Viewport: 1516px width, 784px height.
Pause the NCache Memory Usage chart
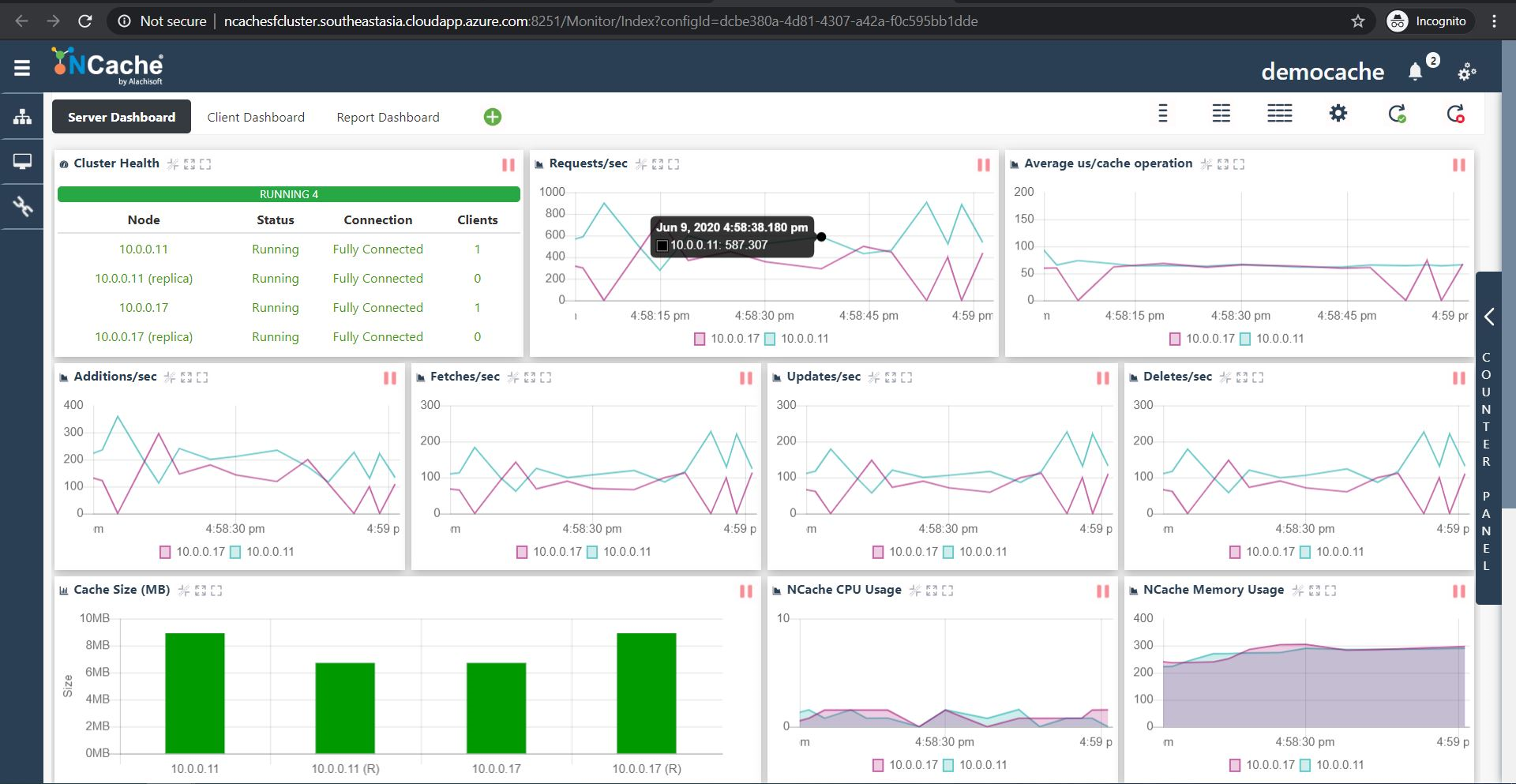pyautogui.click(x=1459, y=591)
